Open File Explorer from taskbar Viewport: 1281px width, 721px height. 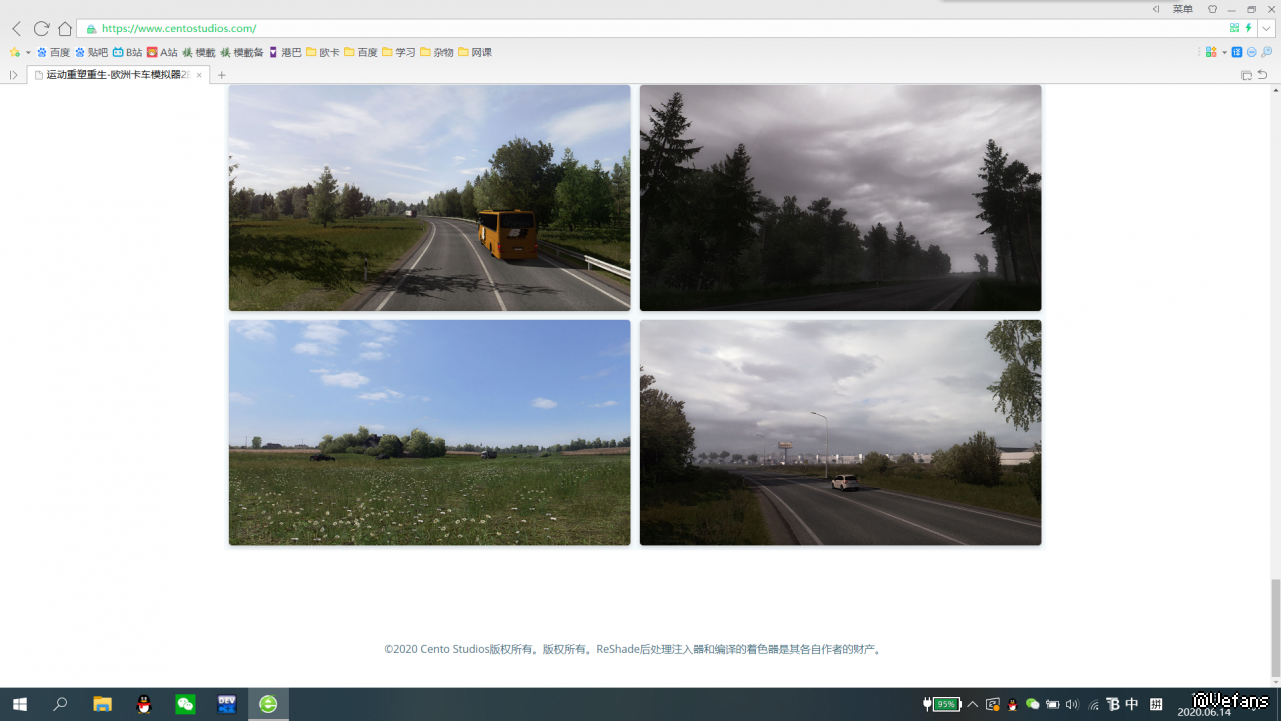coord(102,704)
